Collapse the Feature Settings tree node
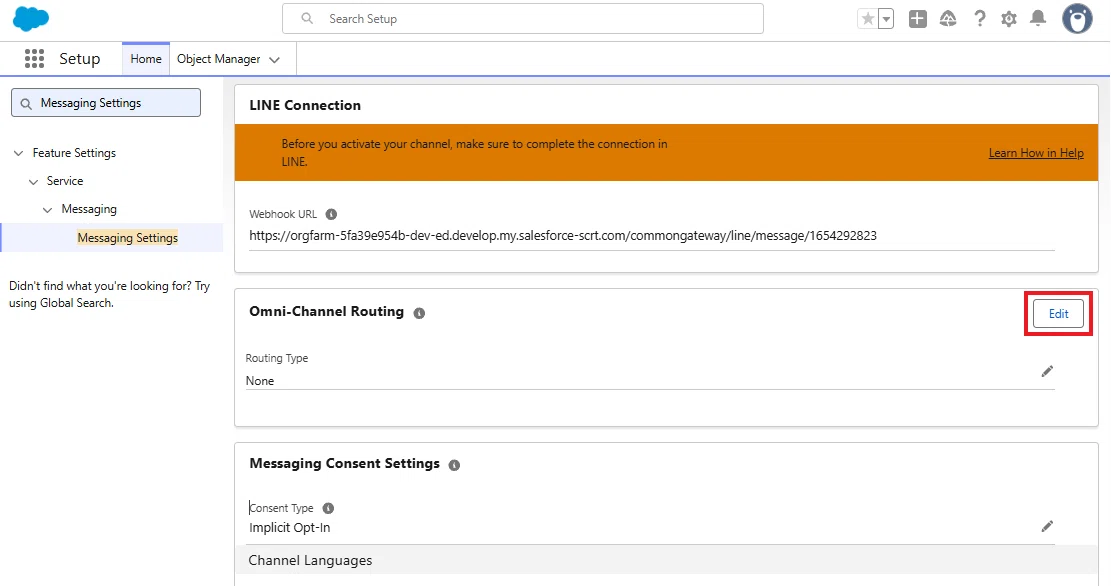Viewport: 1111px width, 586px height. [18, 153]
